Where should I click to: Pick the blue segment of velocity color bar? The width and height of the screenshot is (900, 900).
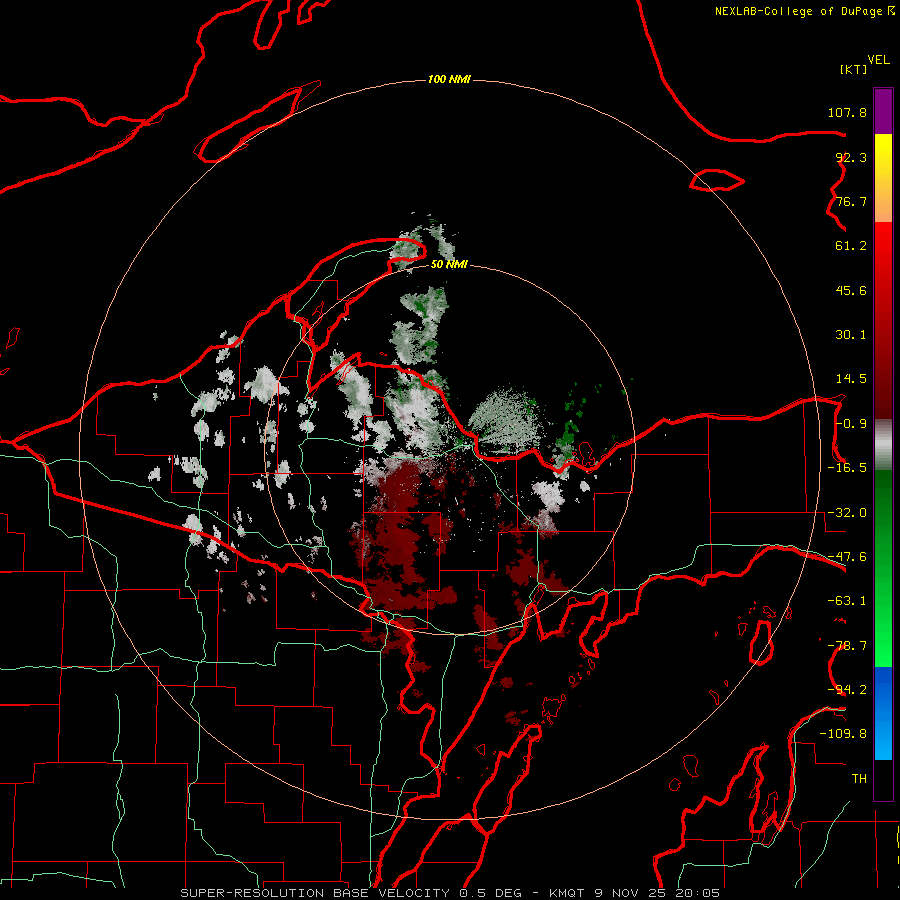point(883,713)
